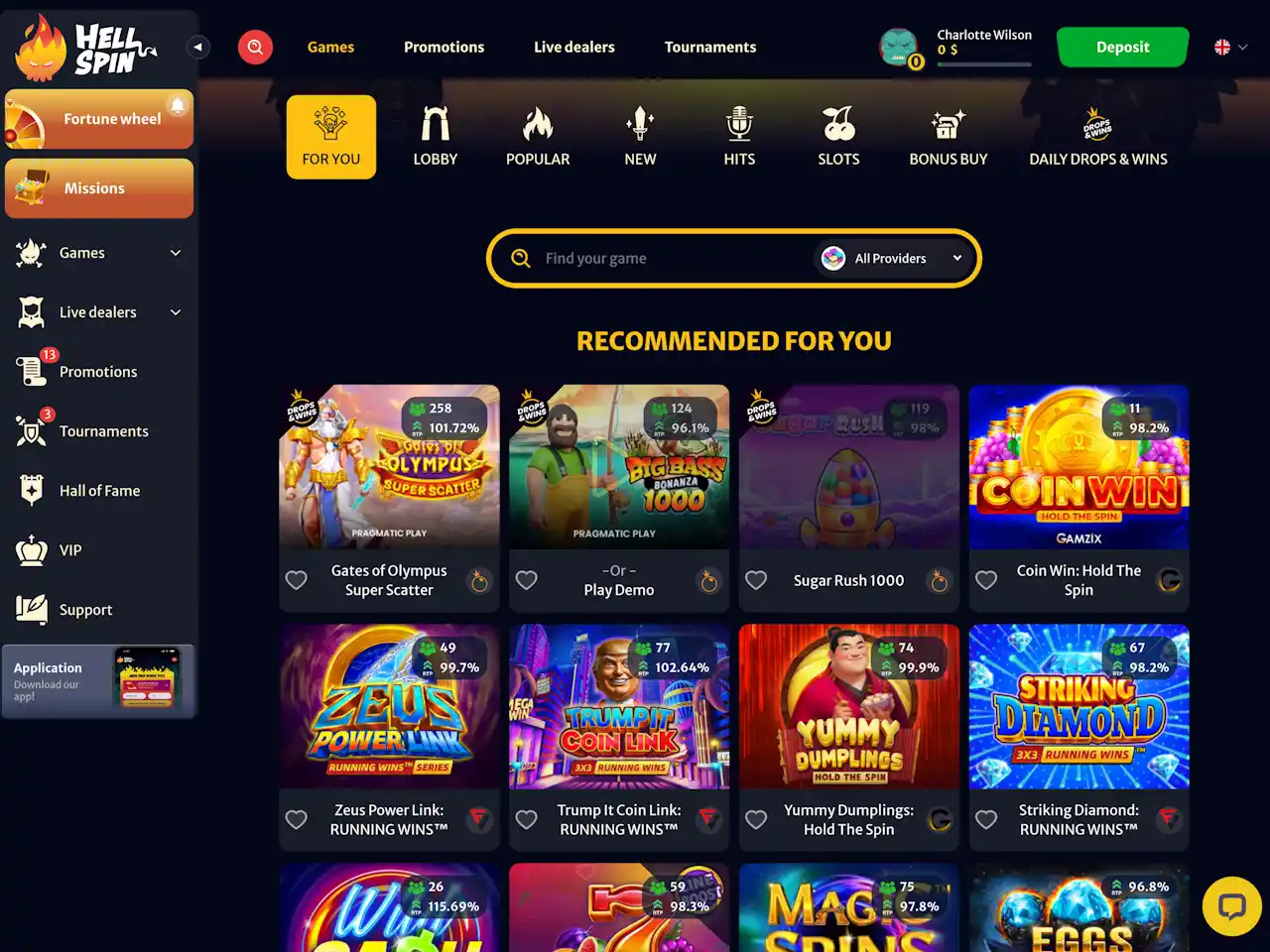Focus the Find your game search field
Viewport: 1270px width, 952px height.
pos(675,258)
